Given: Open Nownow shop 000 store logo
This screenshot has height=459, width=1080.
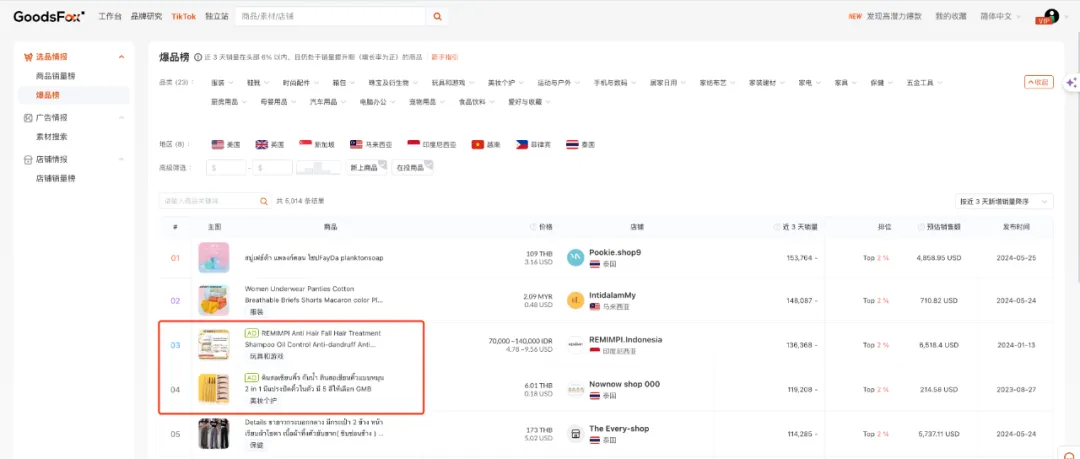Looking at the screenshot, I should click(x=575, y=389).
